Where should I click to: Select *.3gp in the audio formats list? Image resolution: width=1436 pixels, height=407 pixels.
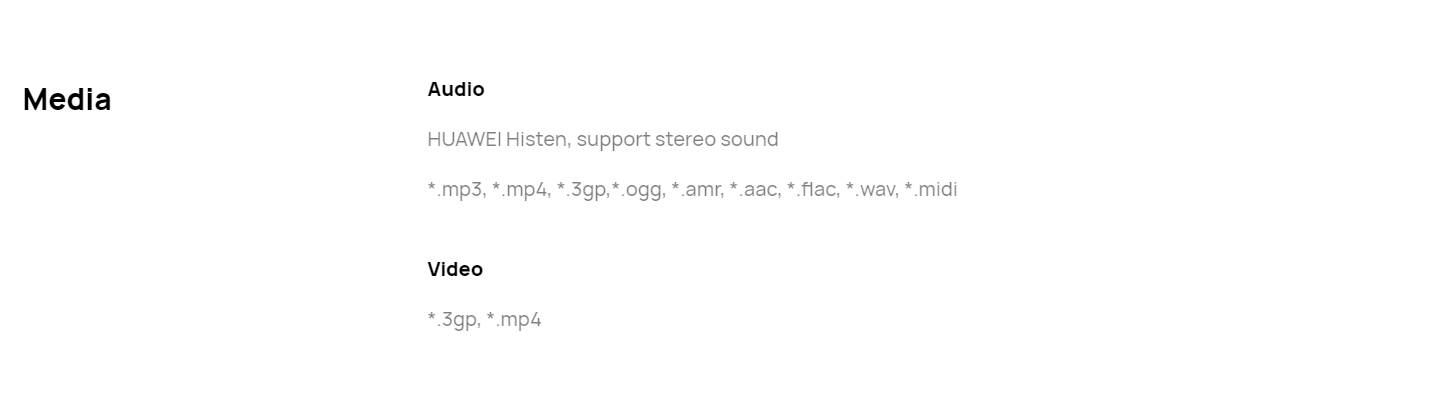581,190
